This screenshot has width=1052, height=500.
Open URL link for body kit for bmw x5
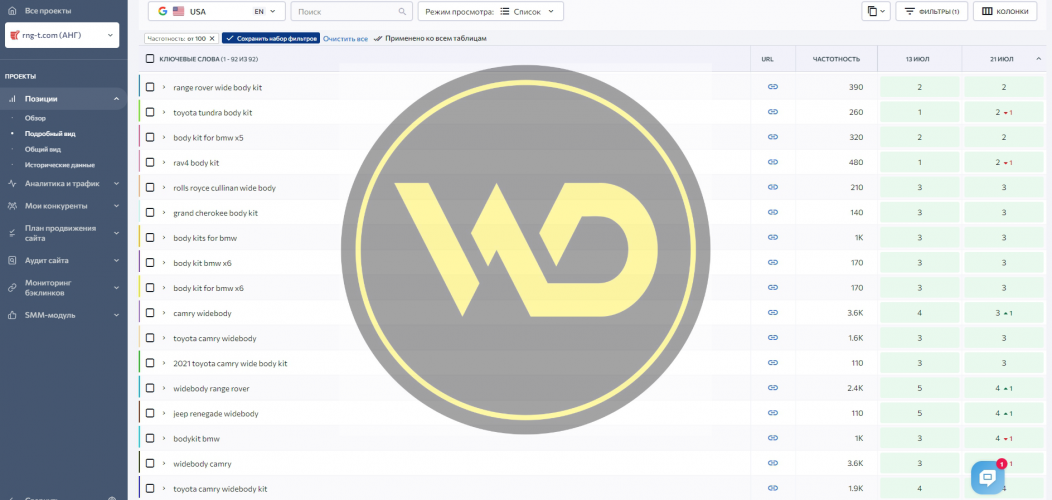[x=772, y=137]
